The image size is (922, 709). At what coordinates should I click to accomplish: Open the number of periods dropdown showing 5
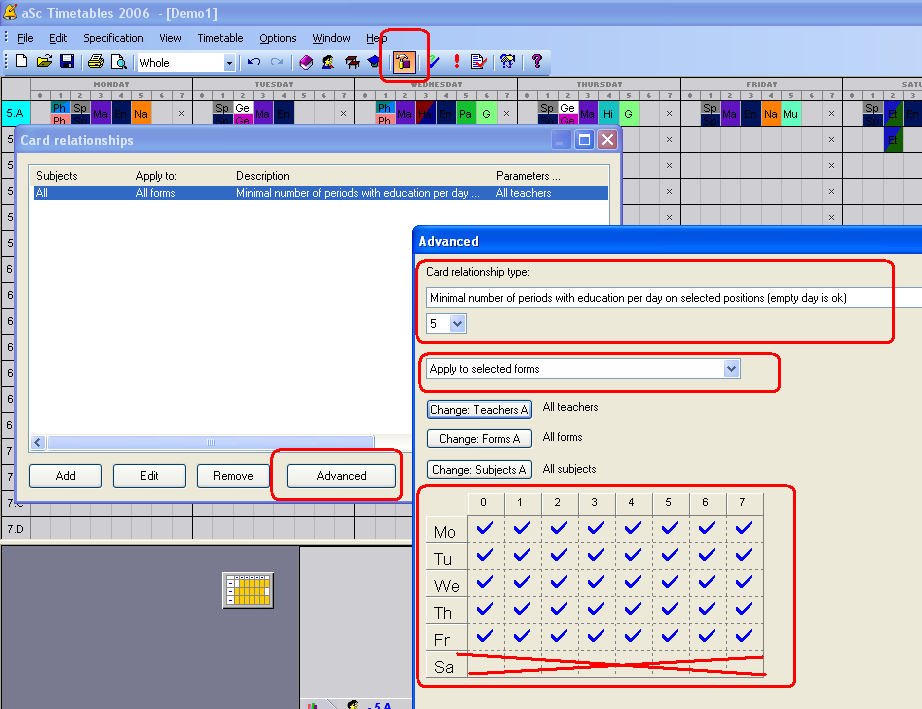(458, 324)
